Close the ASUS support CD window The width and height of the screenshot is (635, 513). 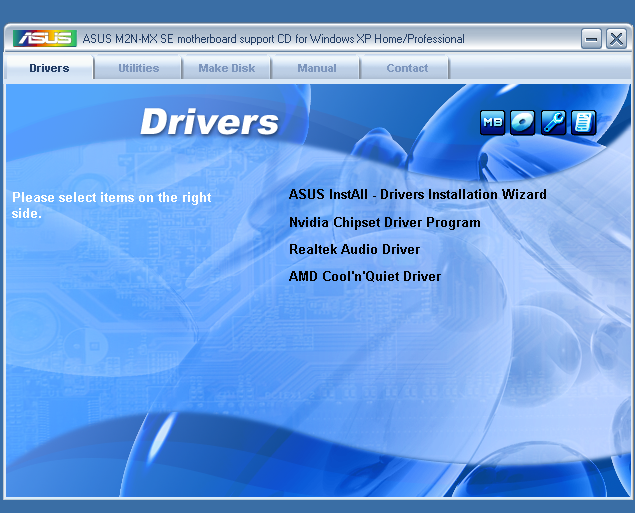(616, 39)
